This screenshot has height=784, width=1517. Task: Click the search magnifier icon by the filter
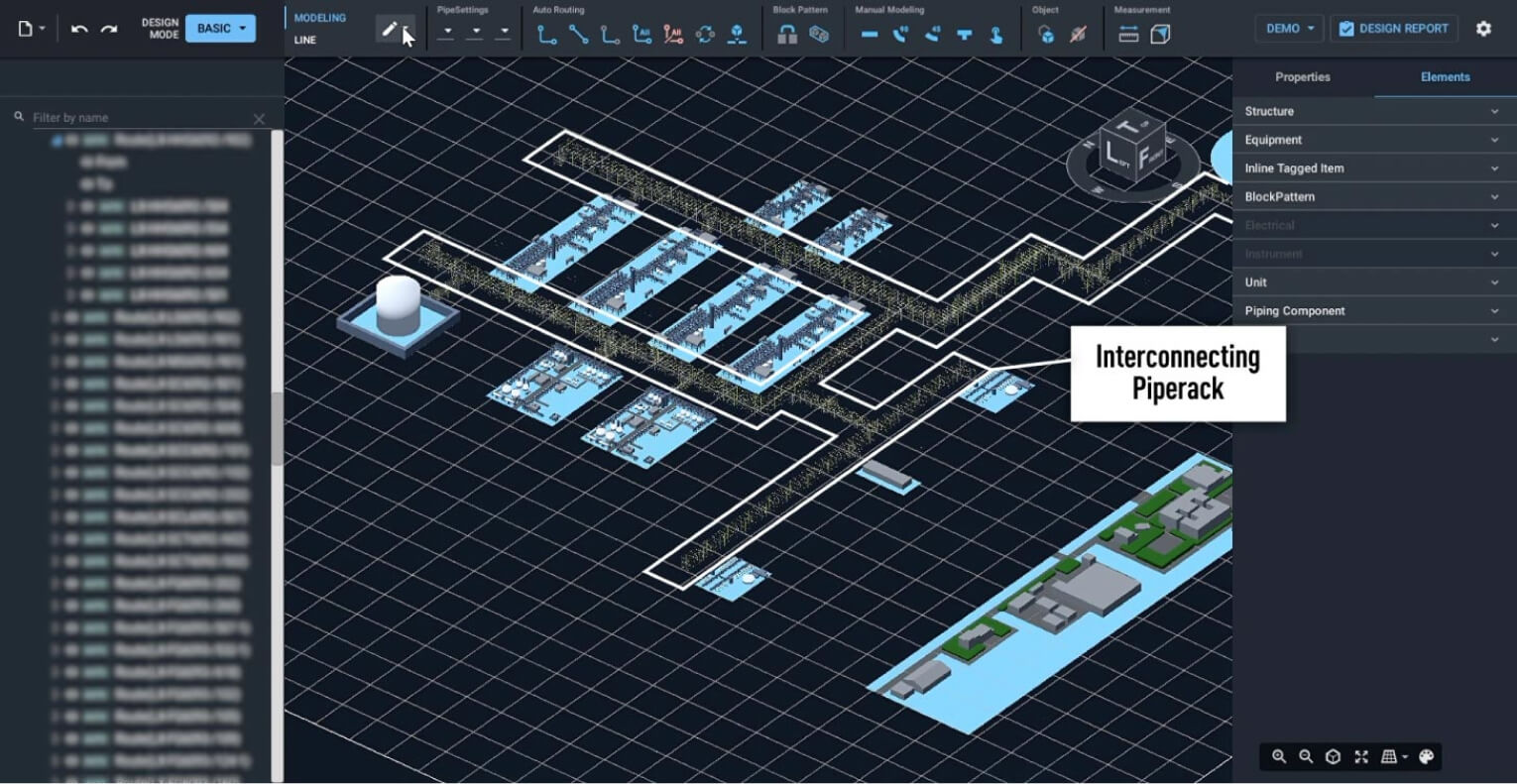pos(19,117)
